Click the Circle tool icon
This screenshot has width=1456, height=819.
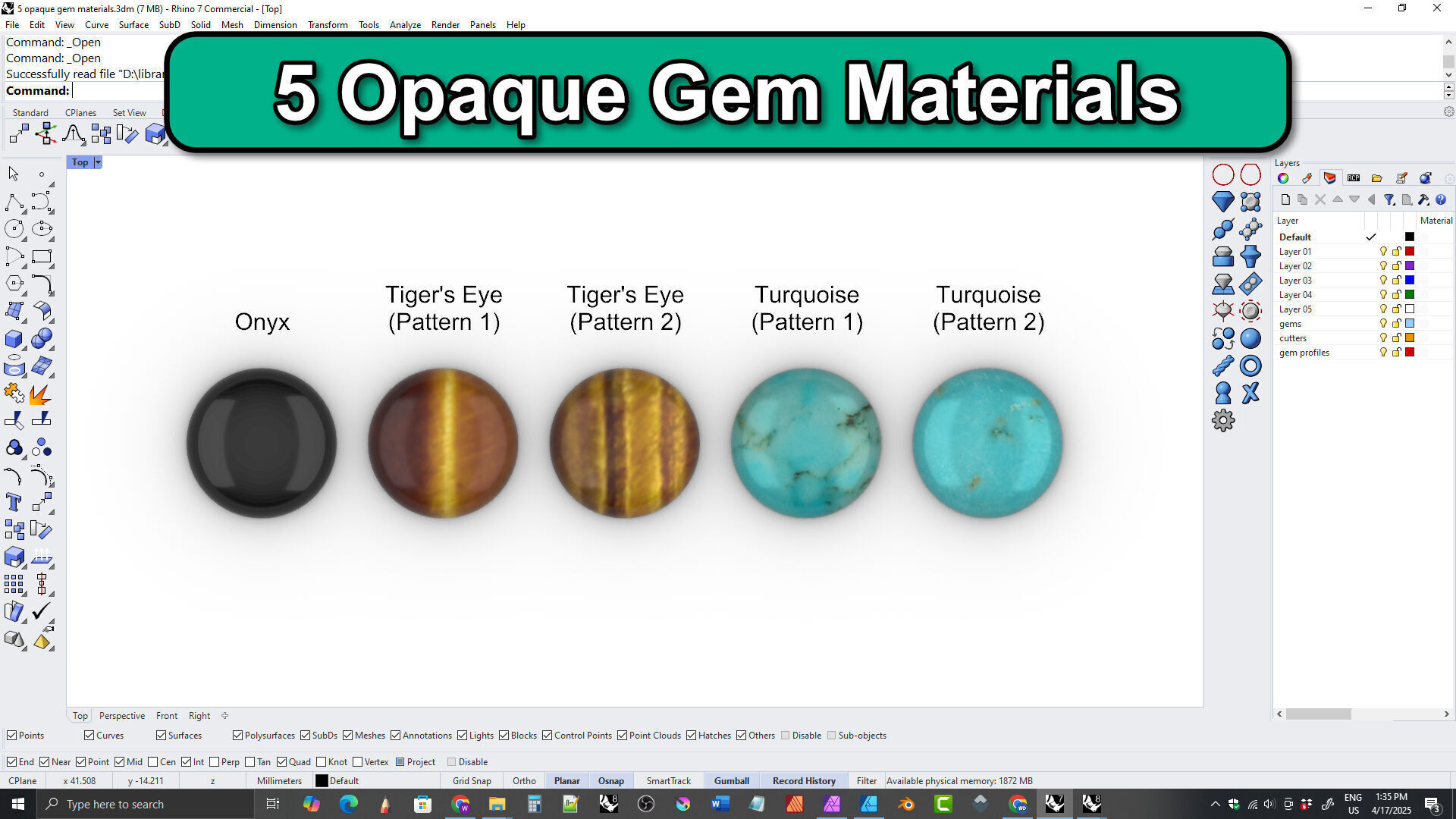click(14, 229)
